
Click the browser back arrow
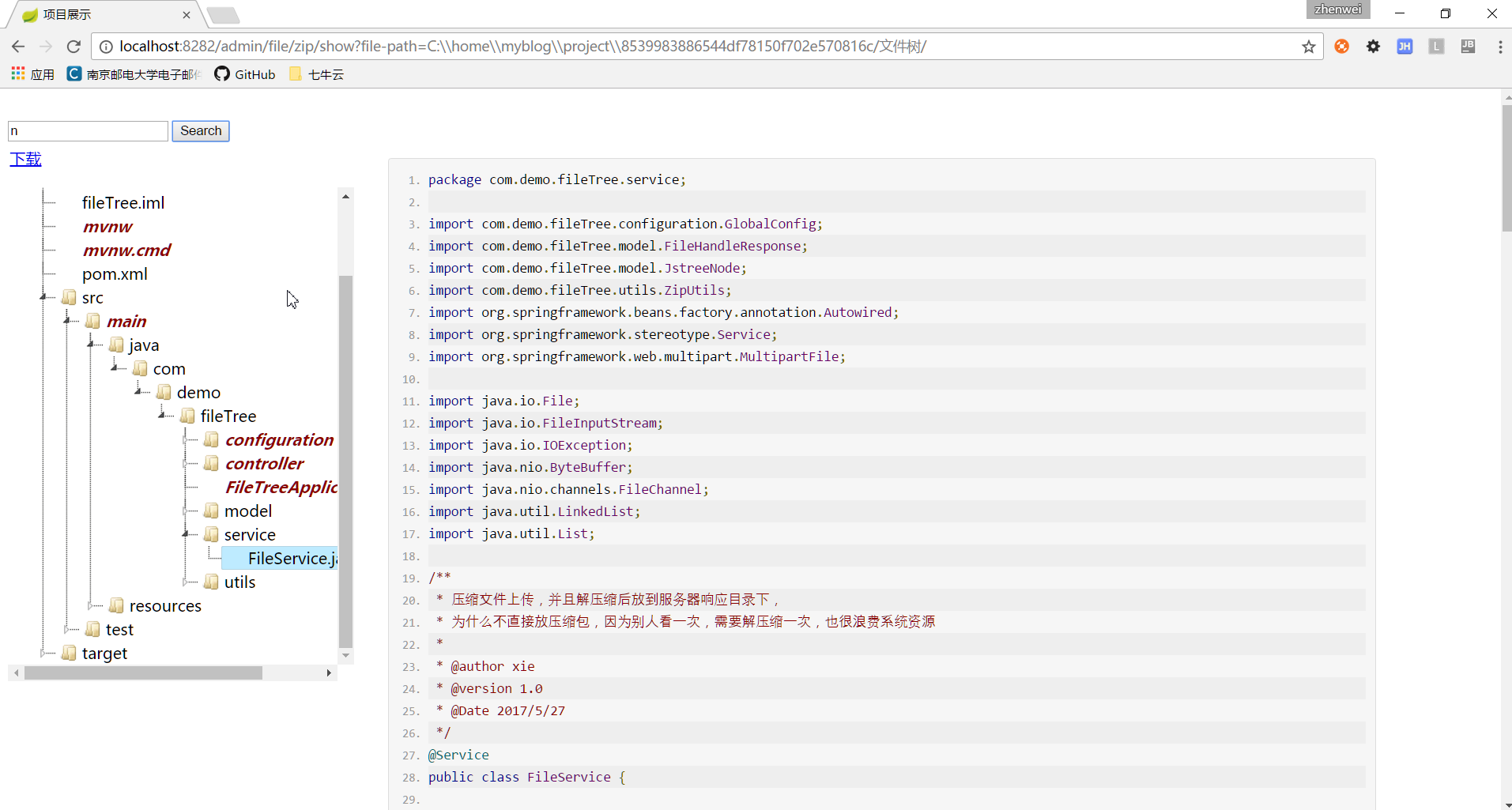point(18,47)
